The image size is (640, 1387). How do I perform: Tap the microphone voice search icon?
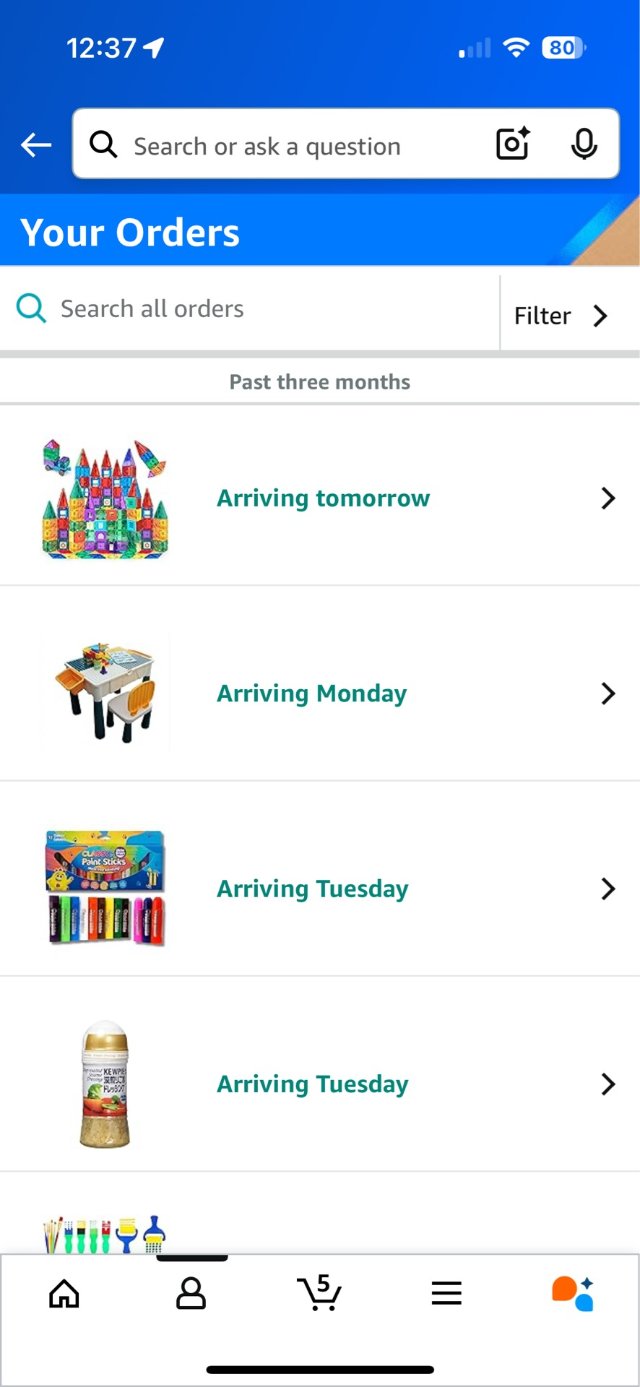click(x=584, y=145)
